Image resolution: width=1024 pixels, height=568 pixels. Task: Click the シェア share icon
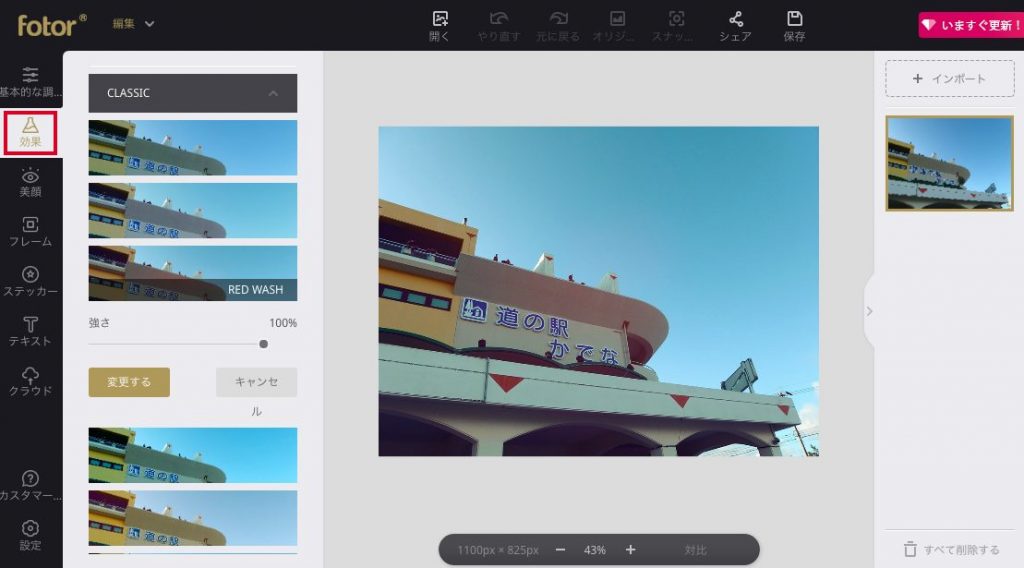coord(735,26)
